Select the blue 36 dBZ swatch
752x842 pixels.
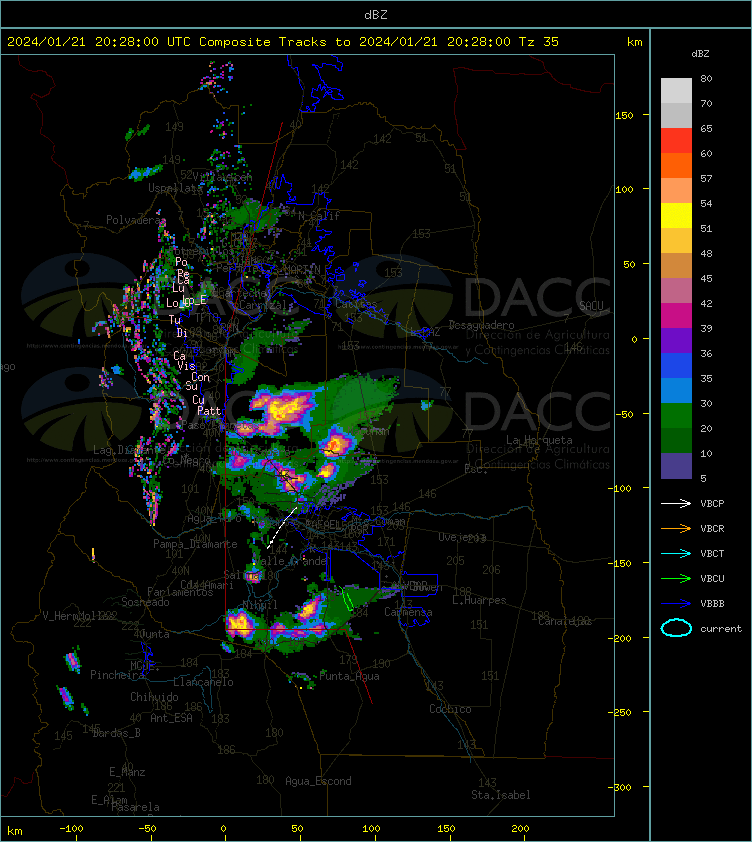(676, 365)
